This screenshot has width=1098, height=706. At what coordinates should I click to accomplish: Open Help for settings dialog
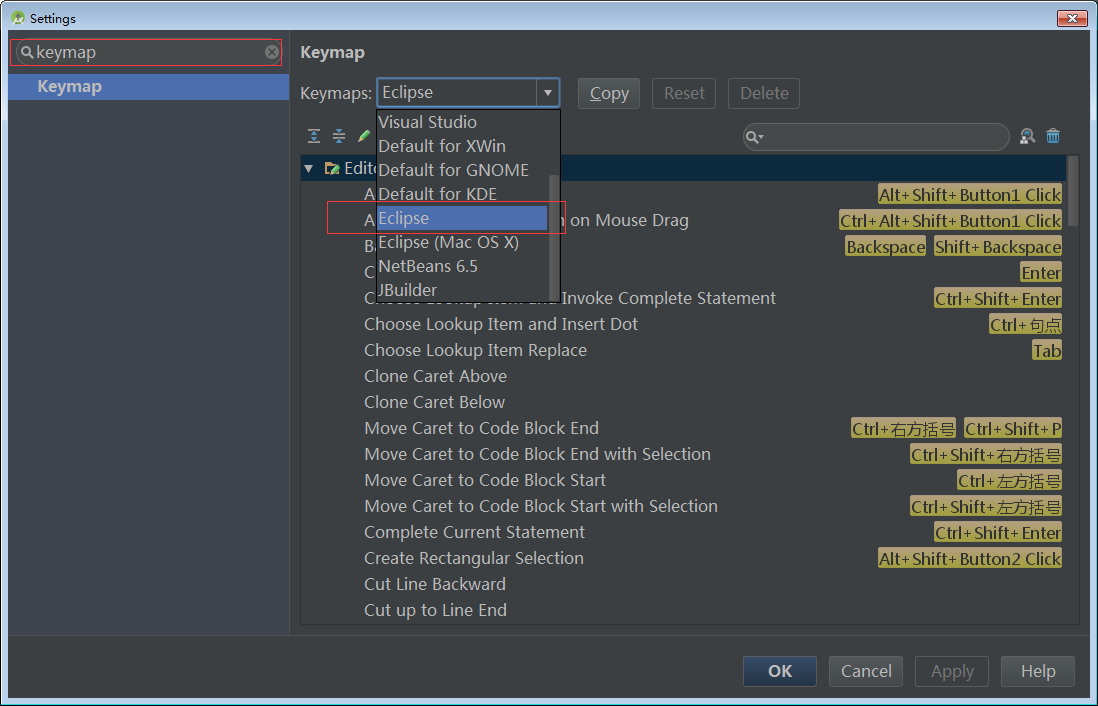click(1038, 671)
